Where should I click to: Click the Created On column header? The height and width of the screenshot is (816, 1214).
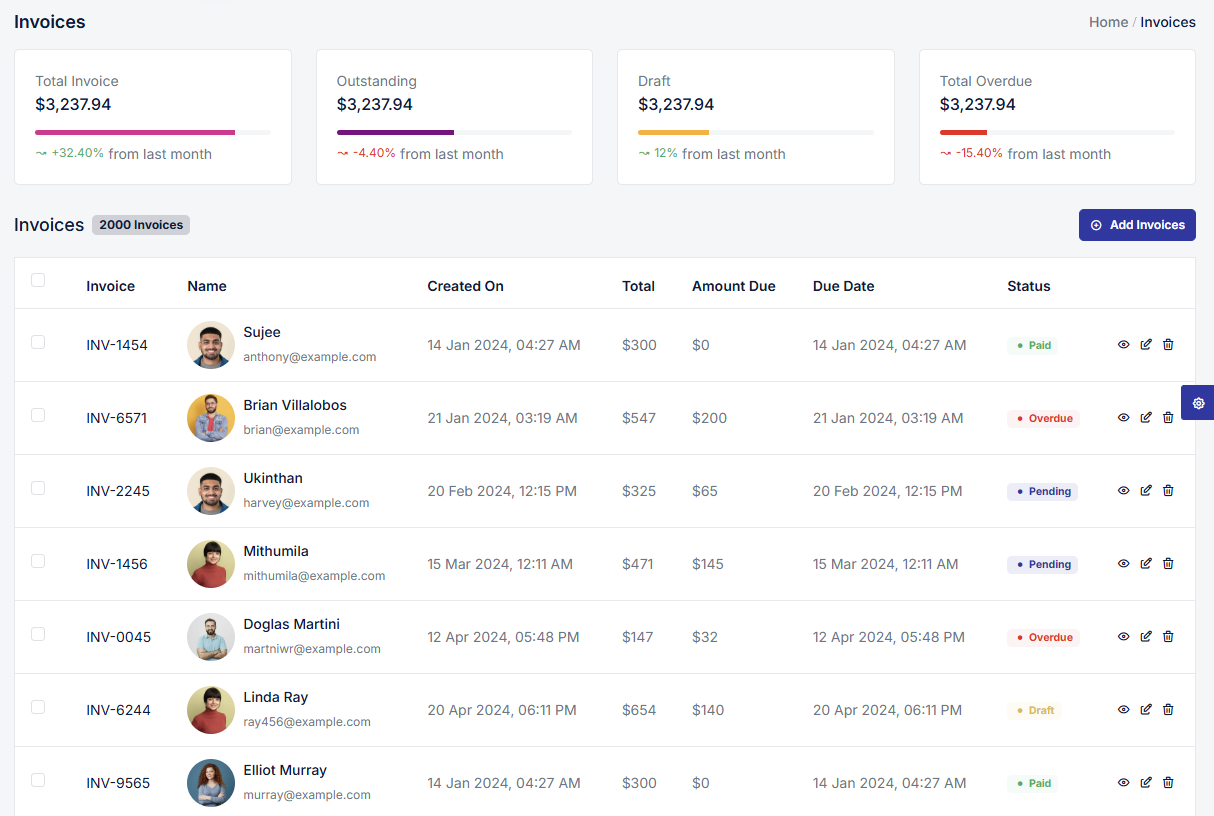click(x=466, y=286)
